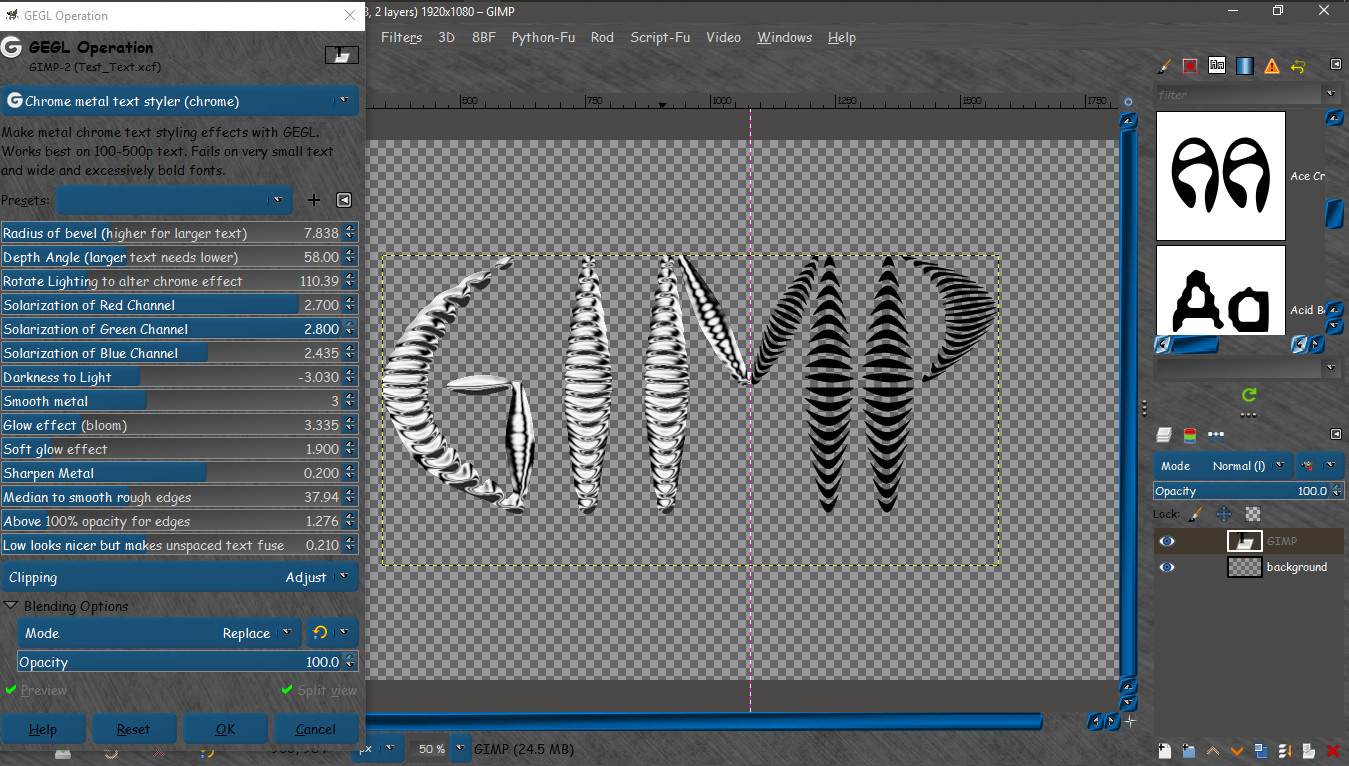Hide the GIMP text layer
The width and height of the screenshot is (1349, 766).
pos(1166,541)
